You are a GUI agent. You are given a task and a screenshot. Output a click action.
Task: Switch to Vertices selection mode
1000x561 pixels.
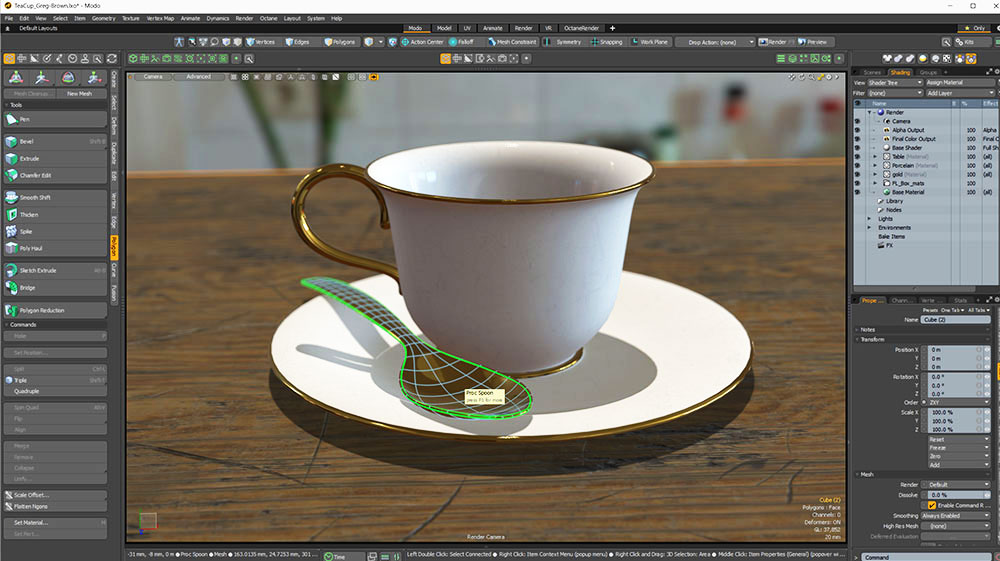point(261,42)
